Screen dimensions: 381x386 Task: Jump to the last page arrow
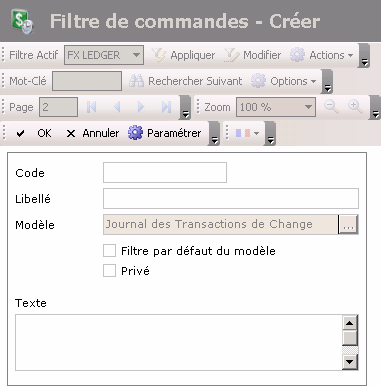click(x=166, y=107)
